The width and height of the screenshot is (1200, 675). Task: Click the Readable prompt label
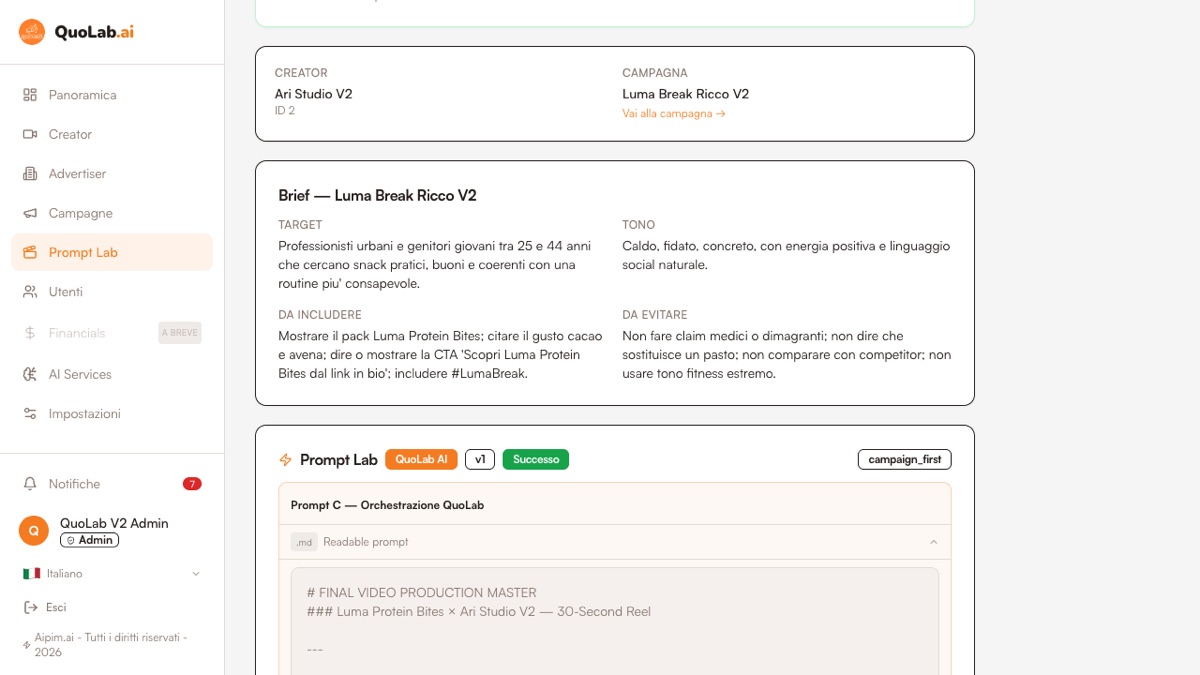coord(366,542)
